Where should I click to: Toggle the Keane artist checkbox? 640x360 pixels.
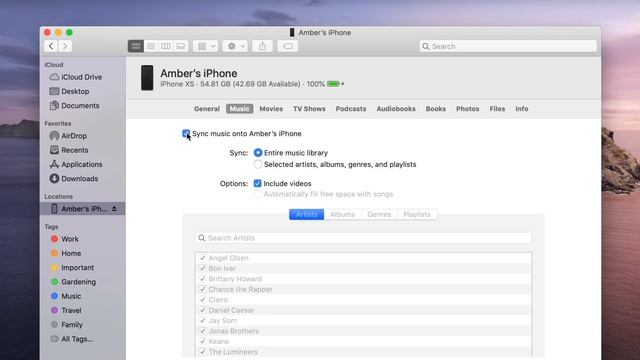202,341
